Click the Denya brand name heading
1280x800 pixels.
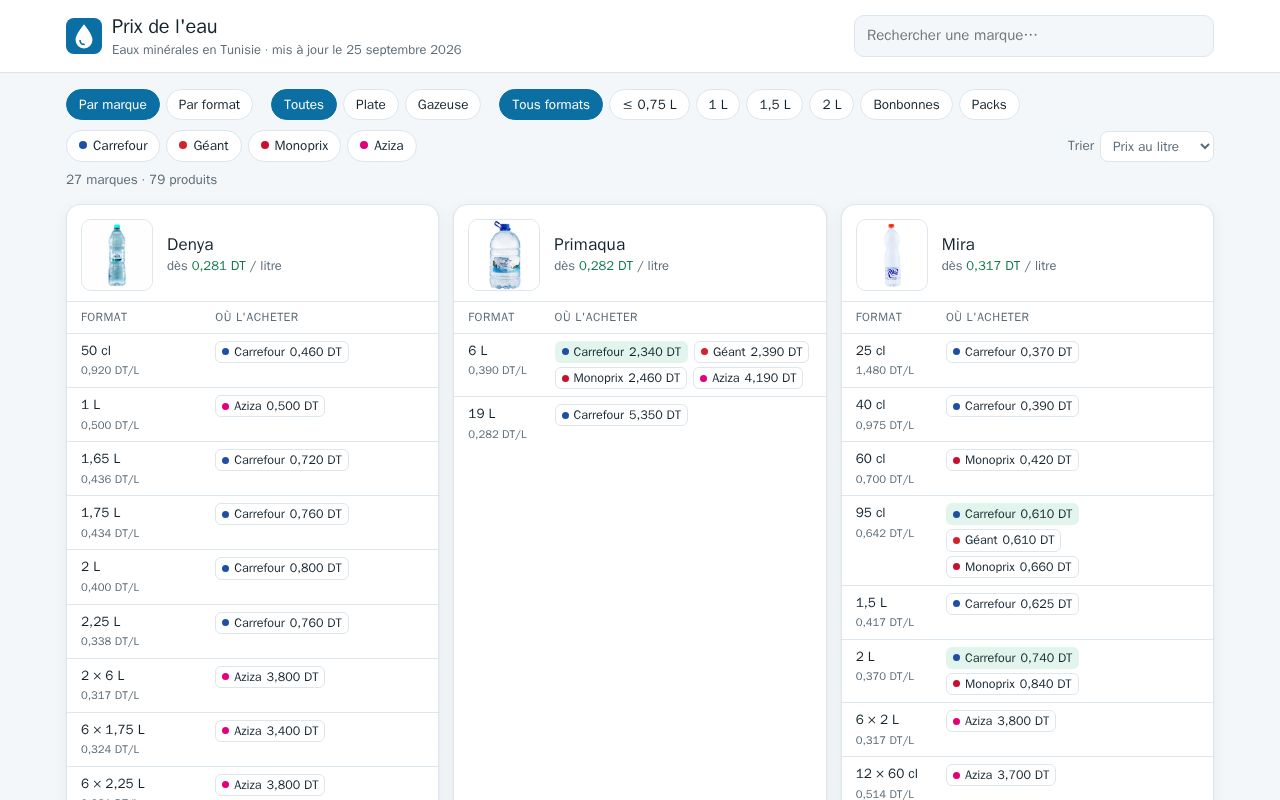pos(190,244)
